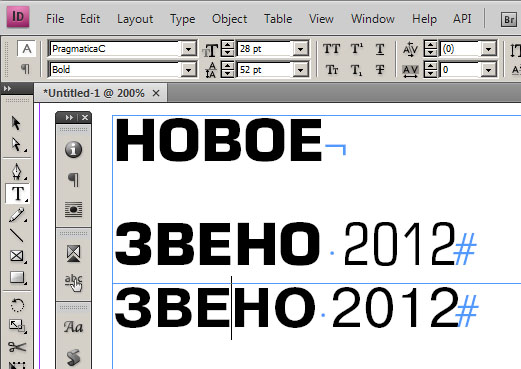Open the API menu

pyautogui.click(x=462, y=19)
